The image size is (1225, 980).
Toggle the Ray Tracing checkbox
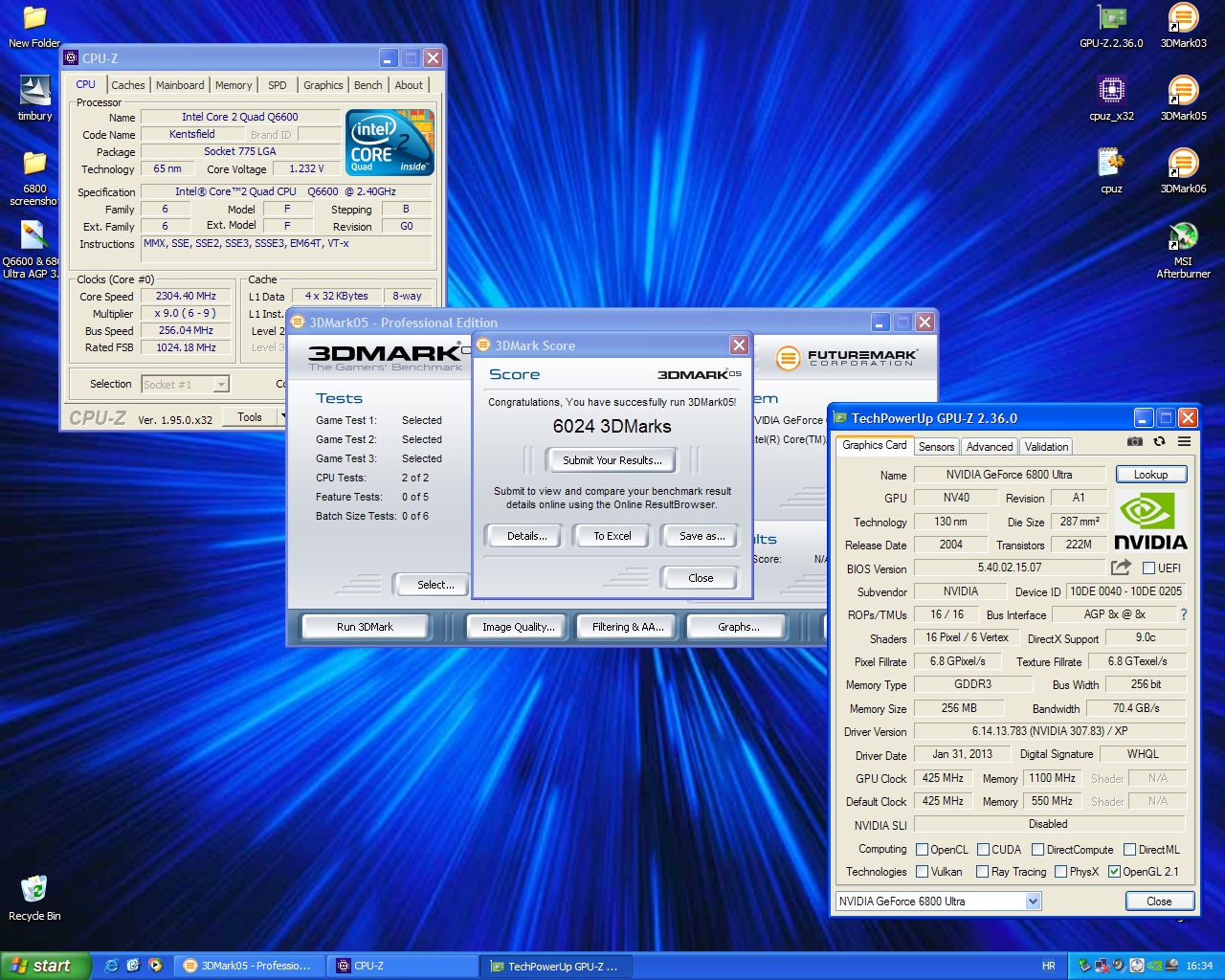[982, 872]
